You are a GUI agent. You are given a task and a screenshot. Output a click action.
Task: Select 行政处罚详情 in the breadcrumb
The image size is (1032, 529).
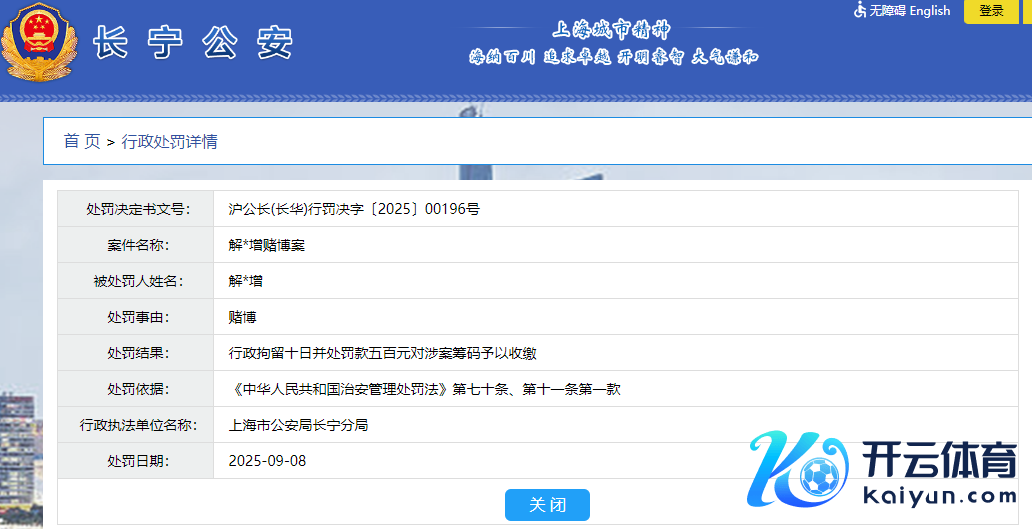point(169,142)
